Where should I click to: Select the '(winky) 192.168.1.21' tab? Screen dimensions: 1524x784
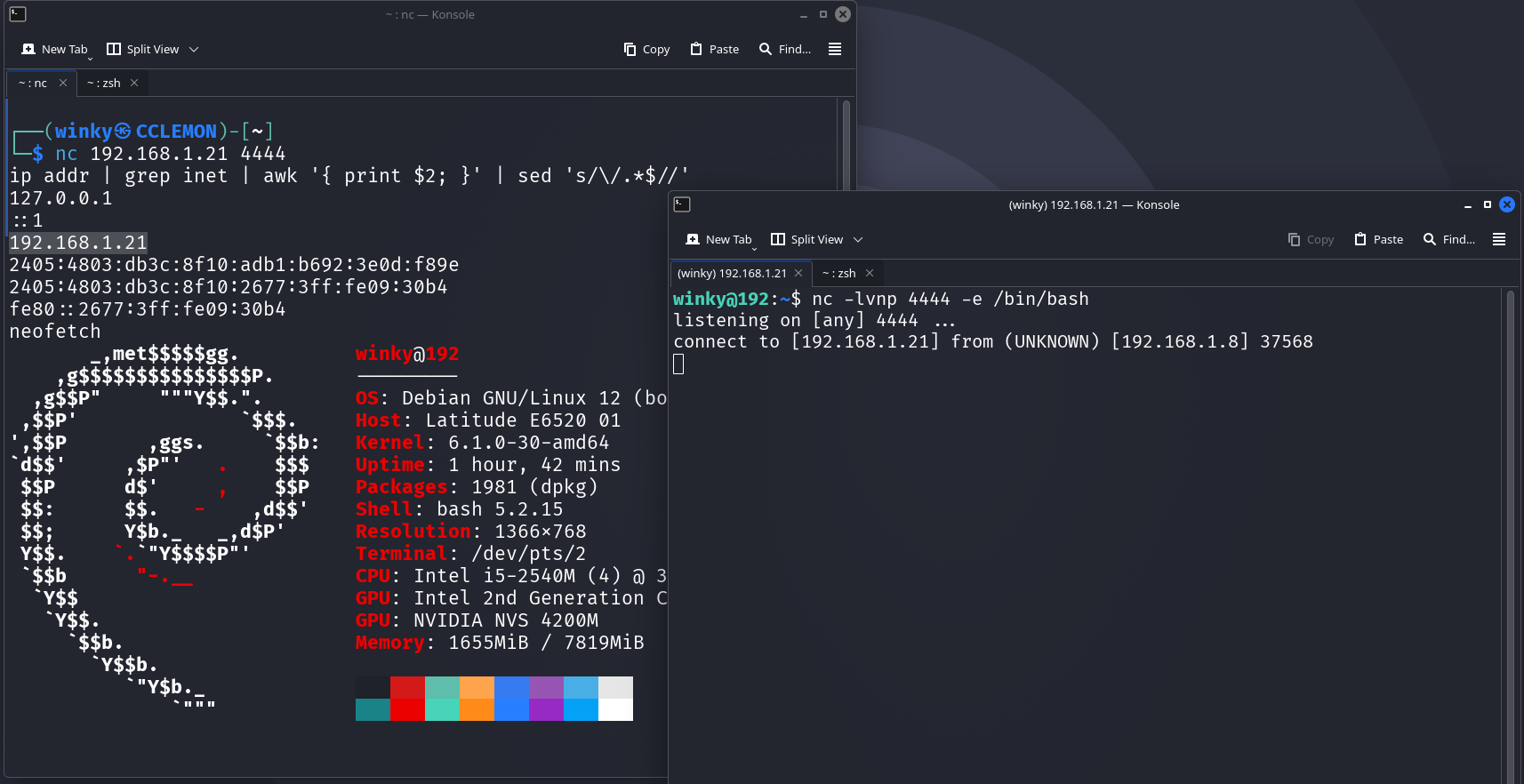pyautogui.click(x=732, y=274)
